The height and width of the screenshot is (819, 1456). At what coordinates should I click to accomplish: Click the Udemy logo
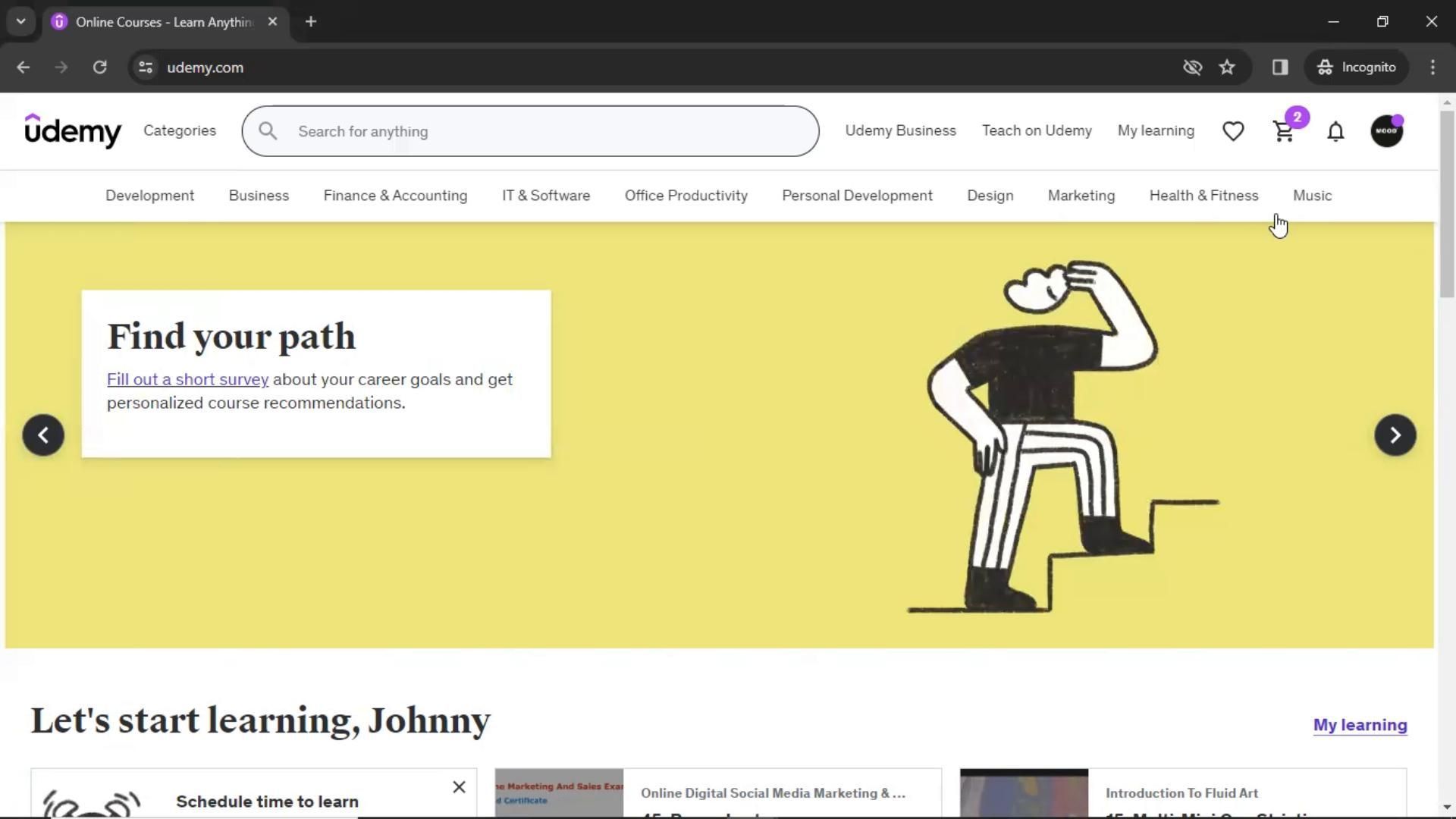73,130
